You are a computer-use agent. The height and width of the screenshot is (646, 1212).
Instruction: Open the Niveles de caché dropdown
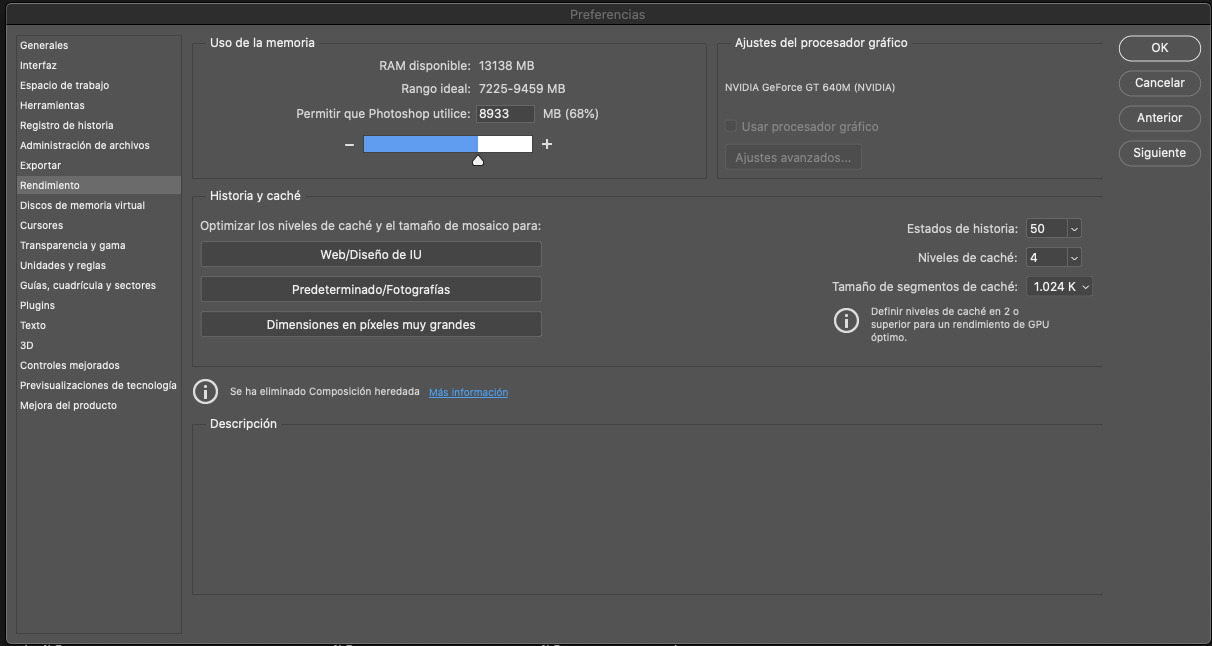(x=1053, y=257)
